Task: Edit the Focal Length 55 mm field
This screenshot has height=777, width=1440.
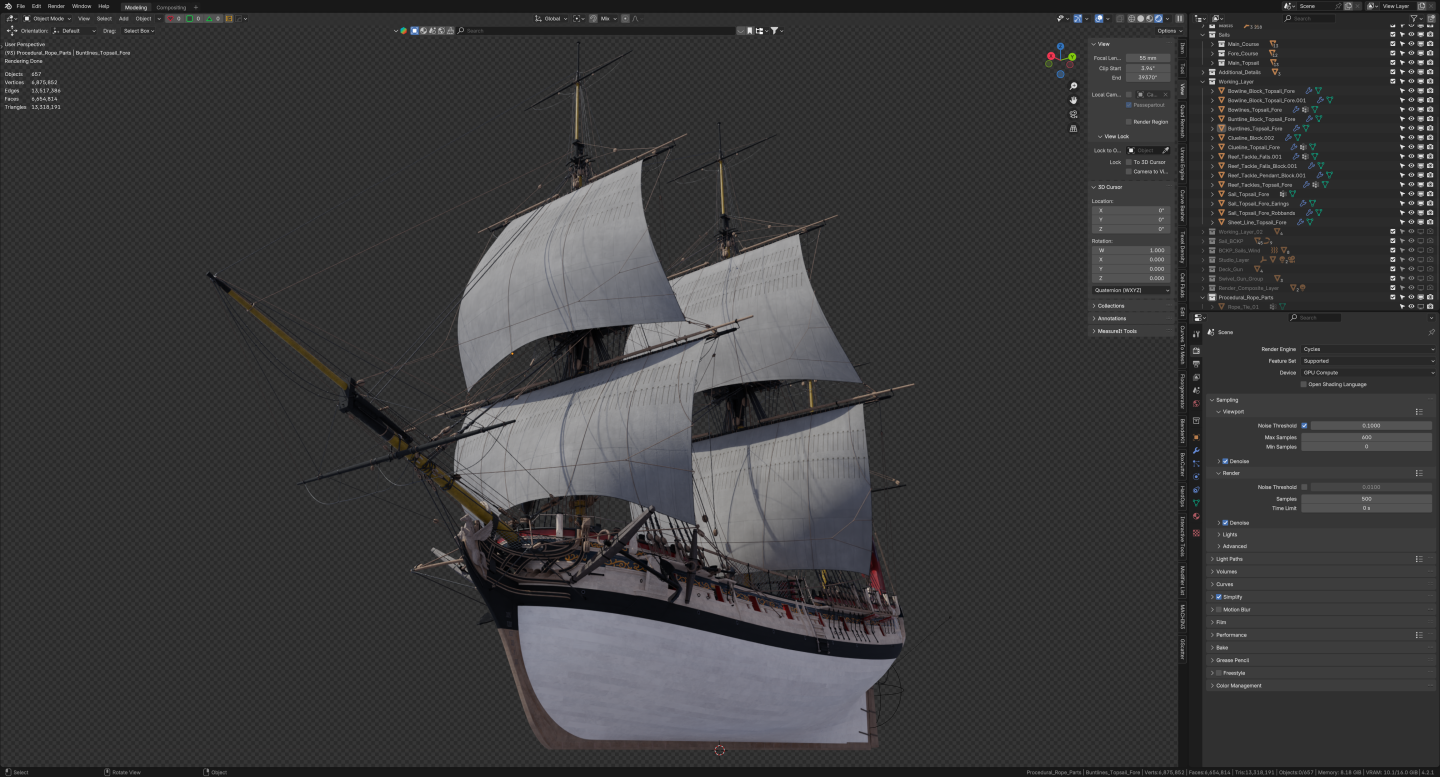Action: pos(1148,58)
